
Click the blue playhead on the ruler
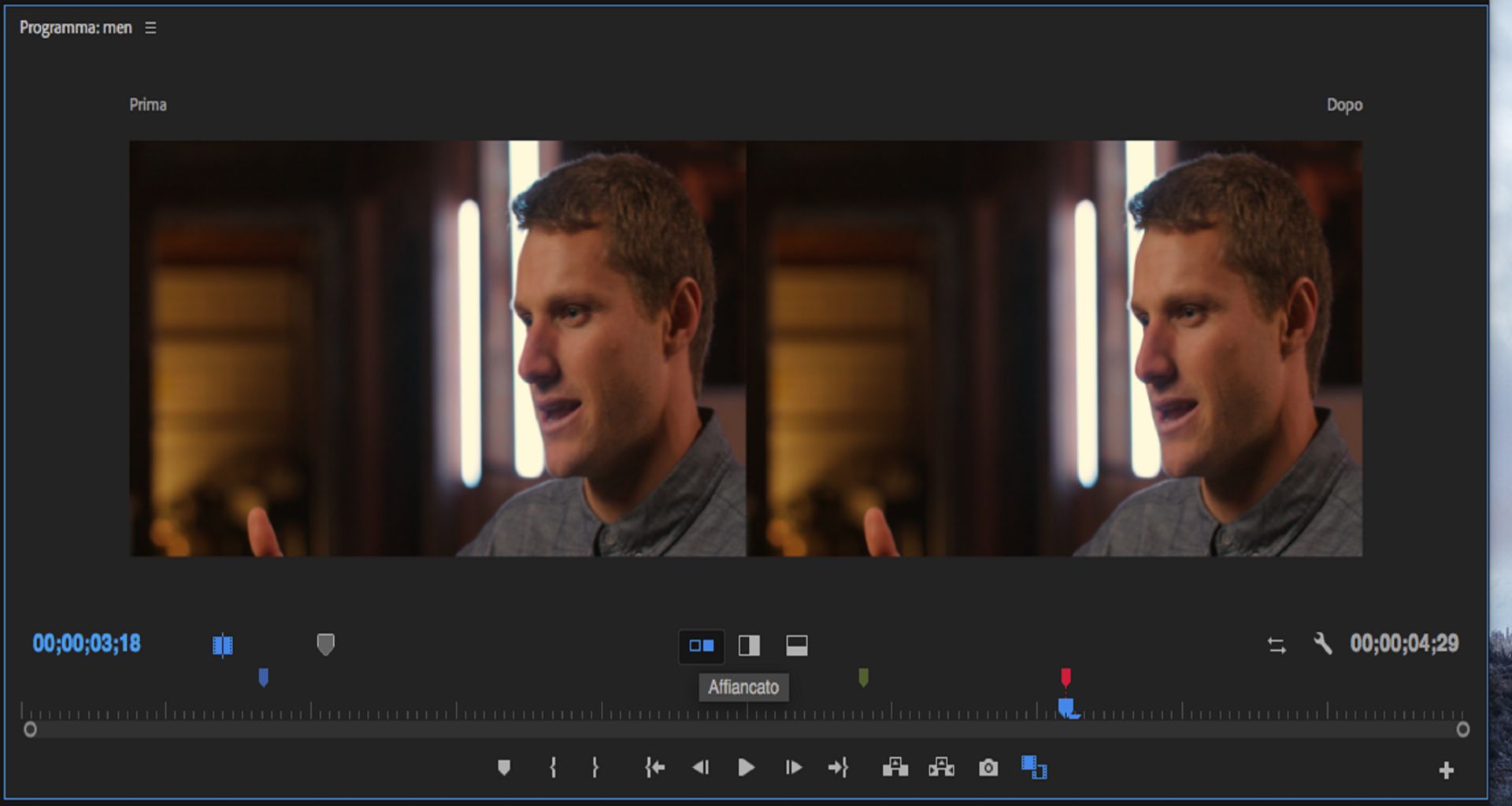pyautogui.click(x=1067, y=708)
